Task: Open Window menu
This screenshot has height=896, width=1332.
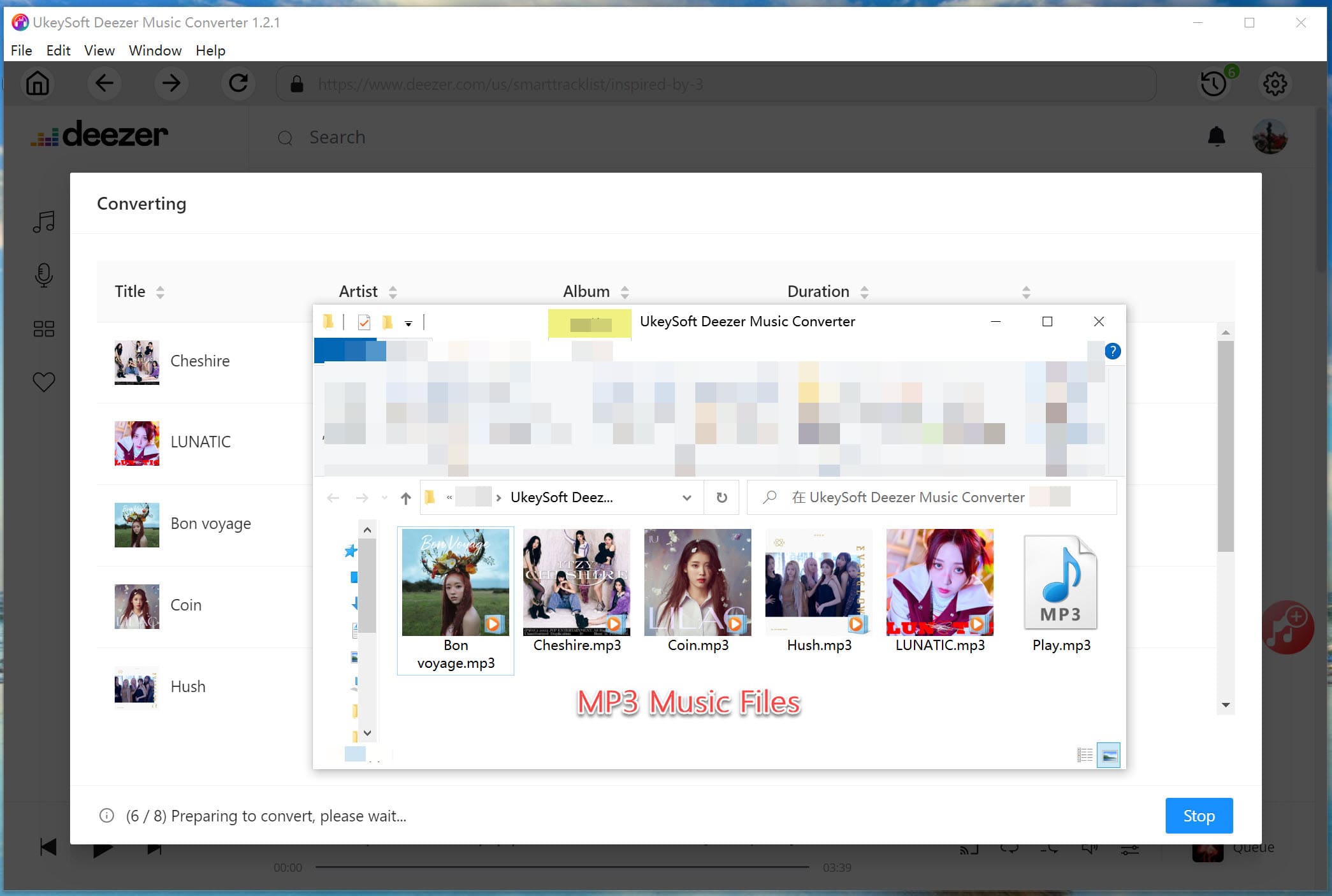Action: coord(155,50)
